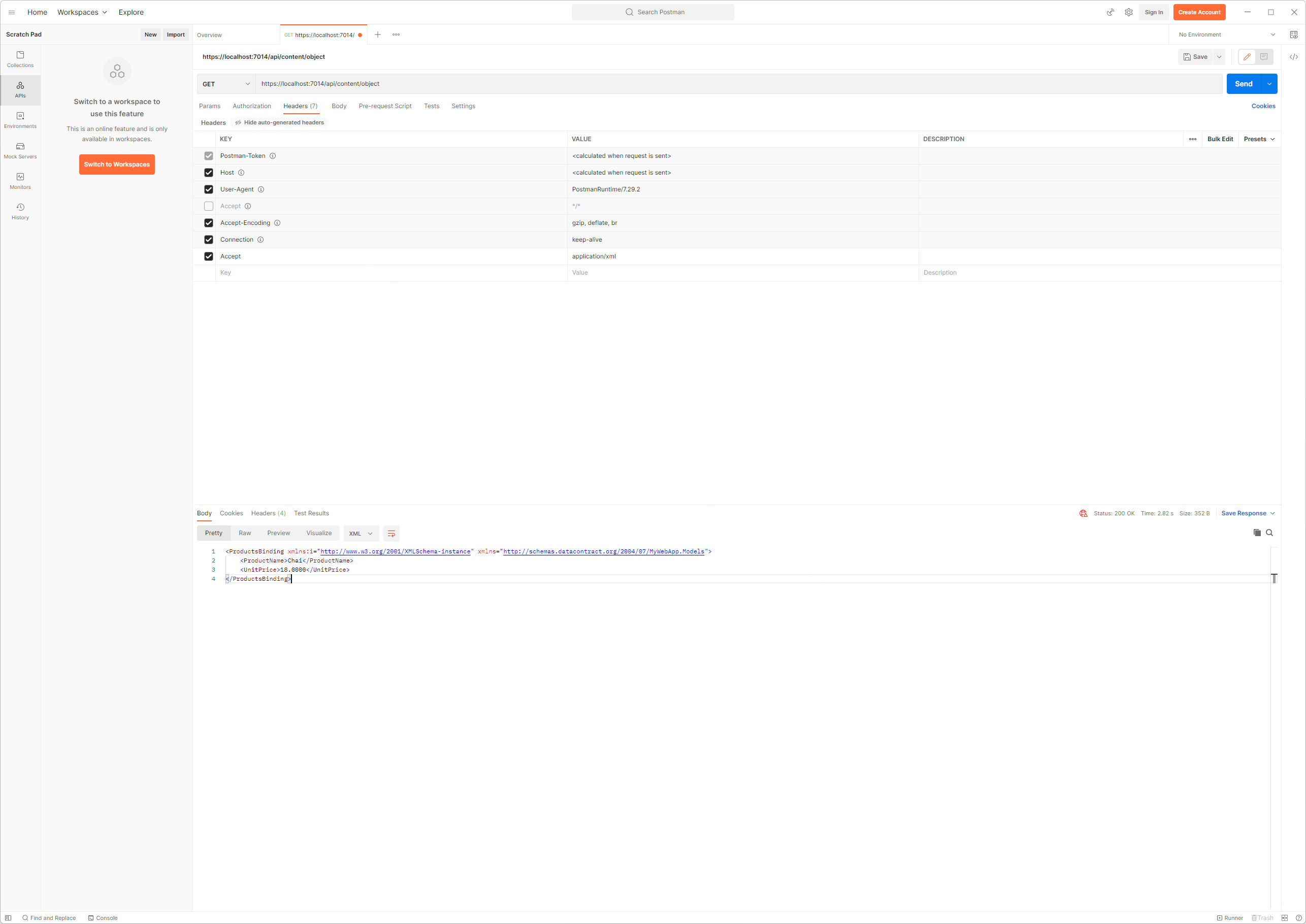Click the Cookies link

(1263, 106)
